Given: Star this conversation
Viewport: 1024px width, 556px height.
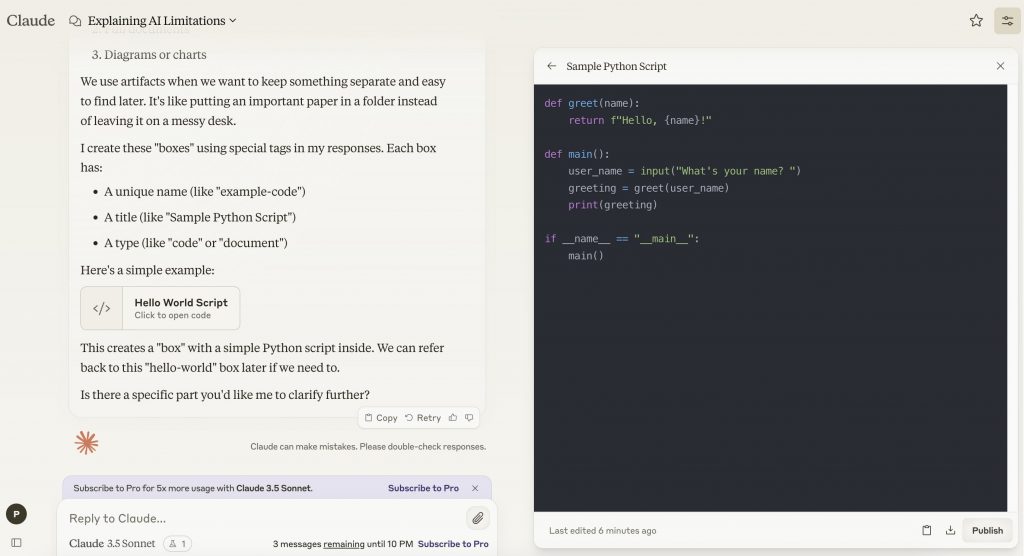Looking at the screenshot, I should tap(976, 21).
